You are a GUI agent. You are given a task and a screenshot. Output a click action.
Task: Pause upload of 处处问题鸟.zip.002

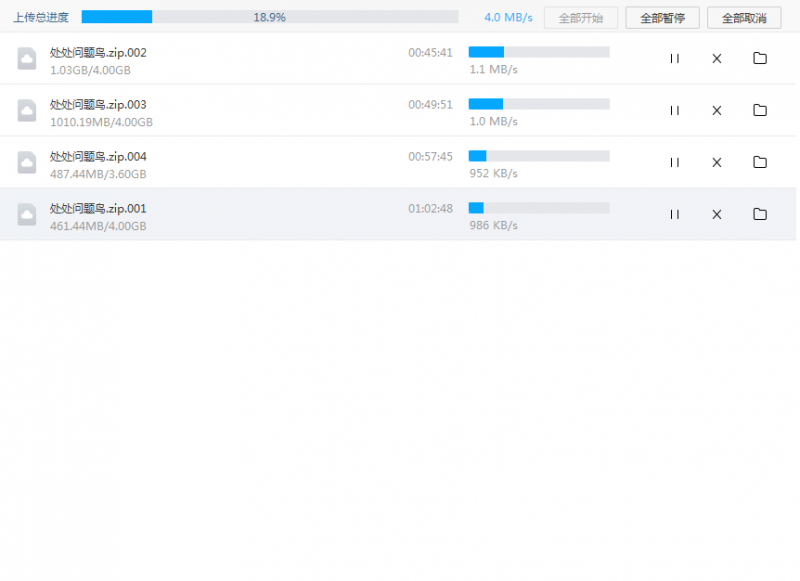click(674, 59)
